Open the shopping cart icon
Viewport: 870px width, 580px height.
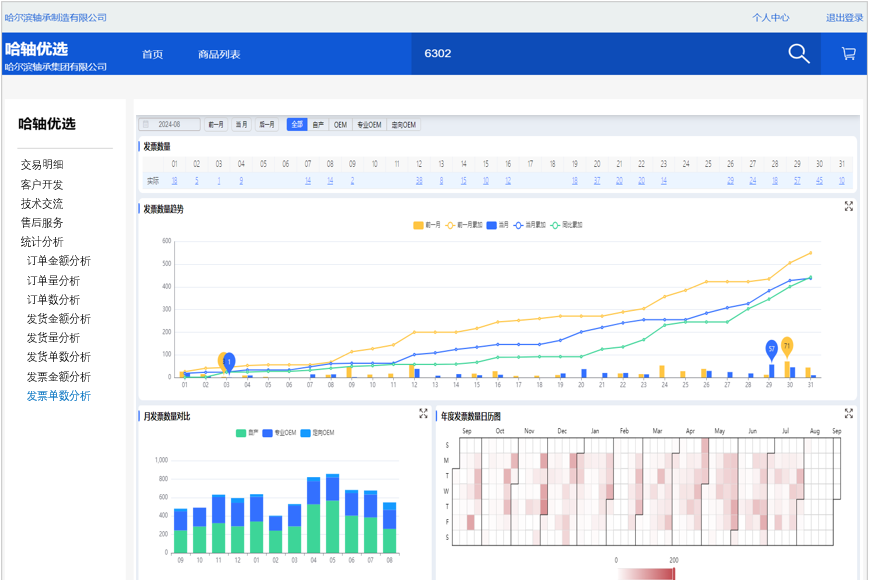click(x=848, y=54)
